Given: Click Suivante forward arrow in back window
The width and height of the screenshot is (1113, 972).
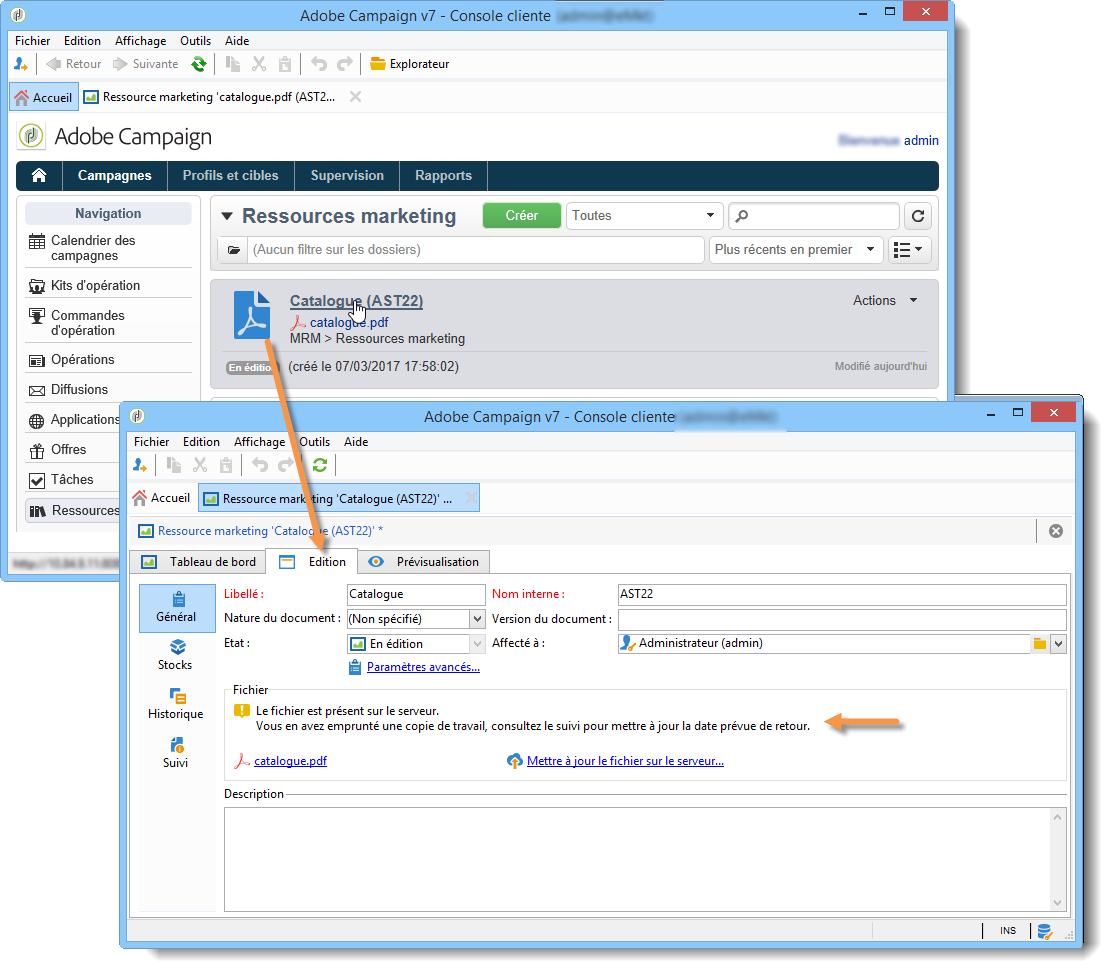Looking at the screenshot, I should click(146, 64).
